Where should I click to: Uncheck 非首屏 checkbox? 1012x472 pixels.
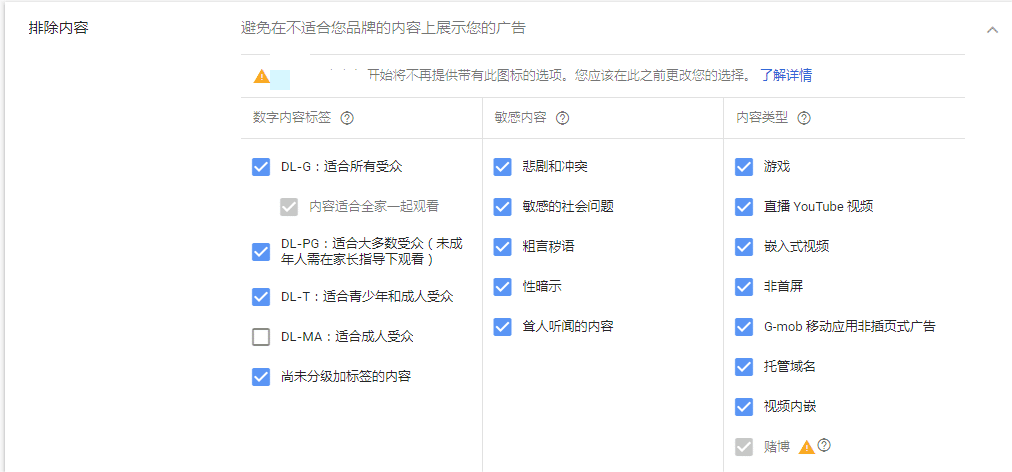(x=744, y=287)
